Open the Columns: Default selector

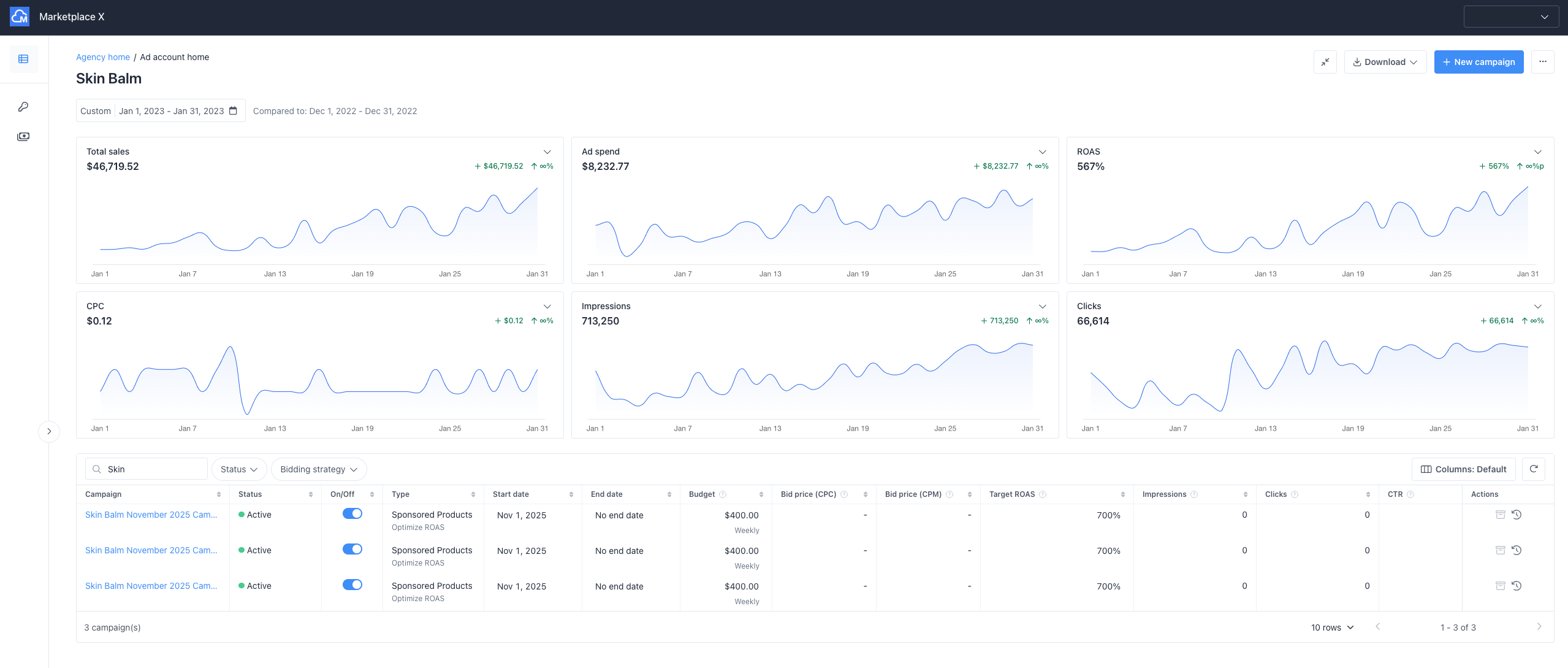click(x=1463, y=469)
